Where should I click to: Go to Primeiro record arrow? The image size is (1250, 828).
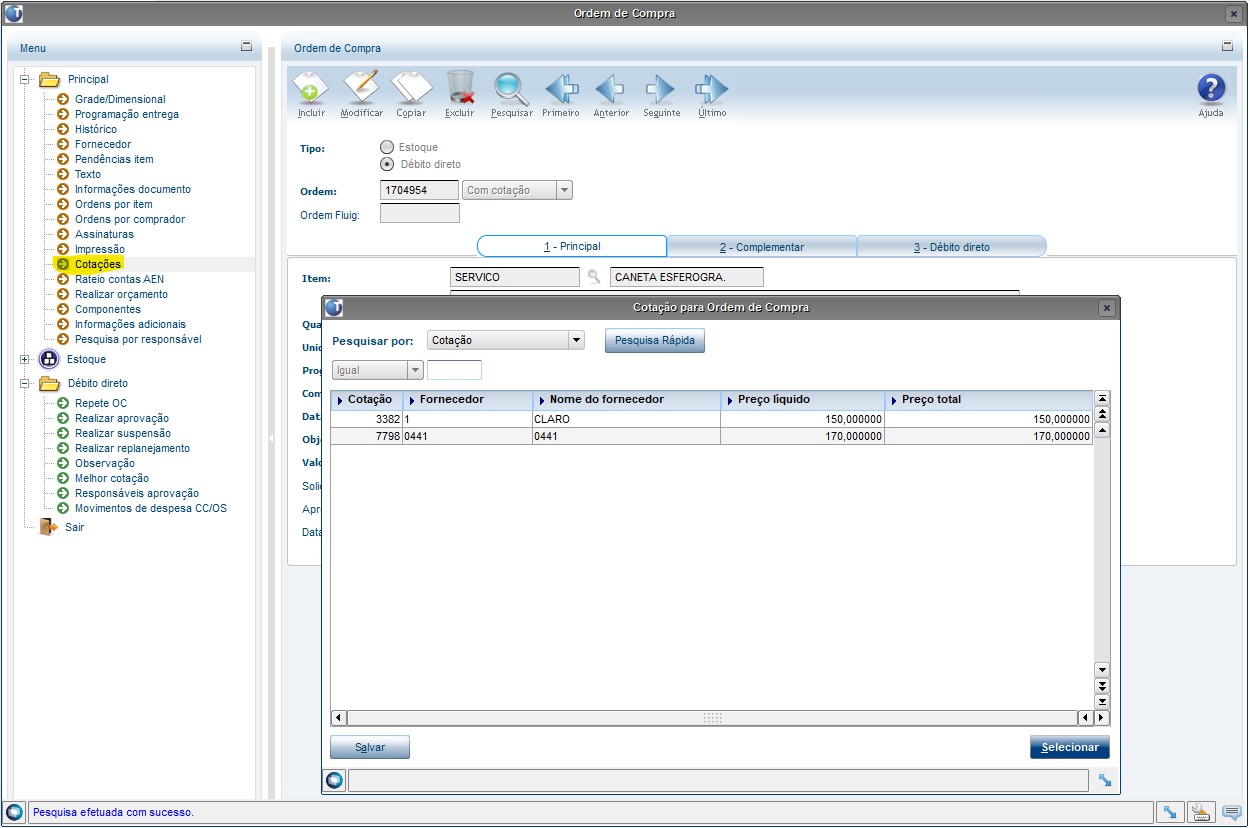561,89
